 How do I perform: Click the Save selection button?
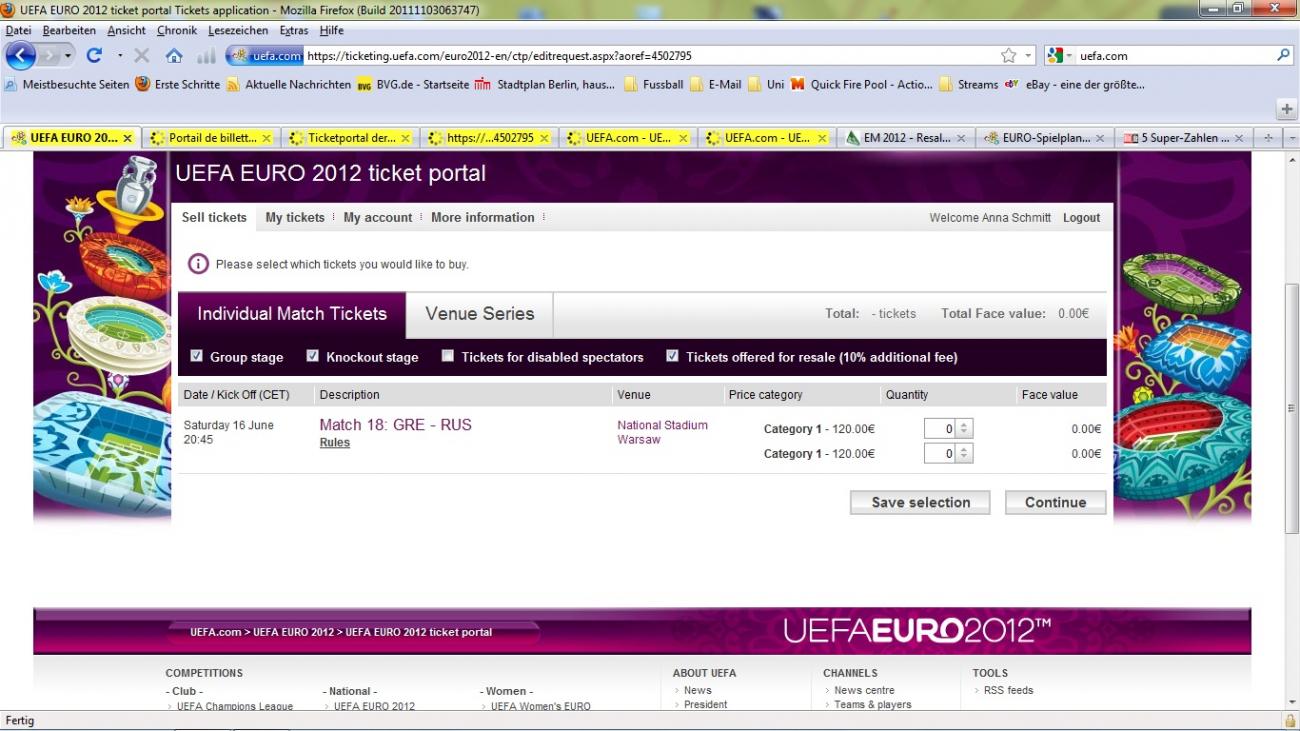[920, 502]
